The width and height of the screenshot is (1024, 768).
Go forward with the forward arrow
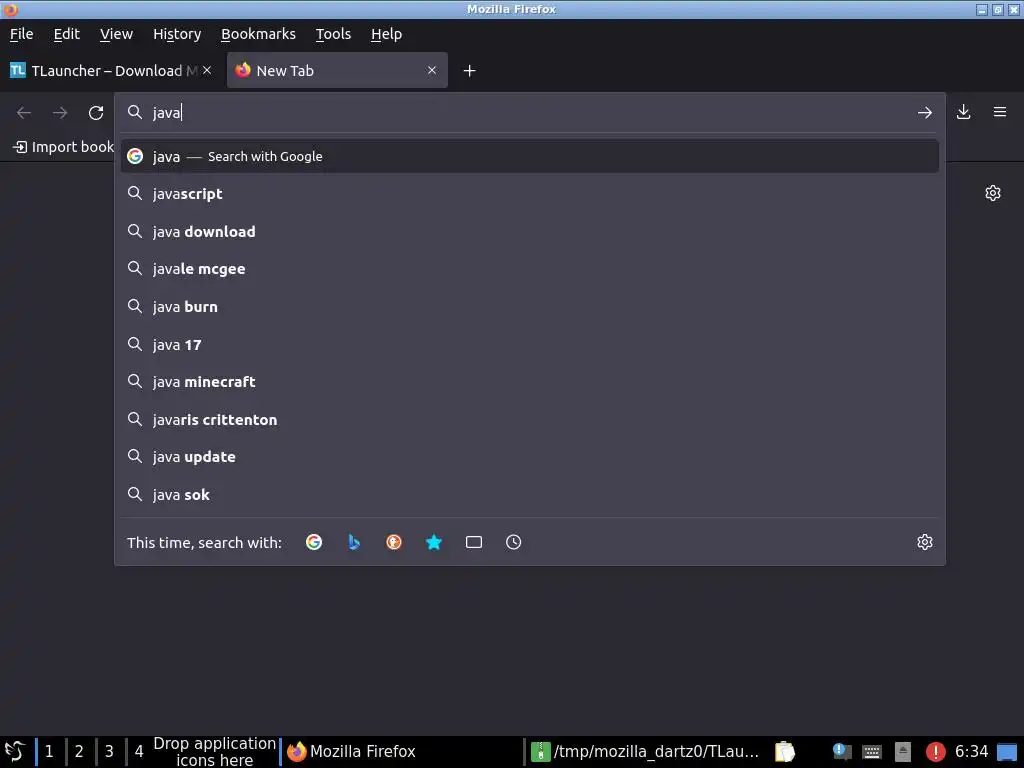(x=60, y=112)
